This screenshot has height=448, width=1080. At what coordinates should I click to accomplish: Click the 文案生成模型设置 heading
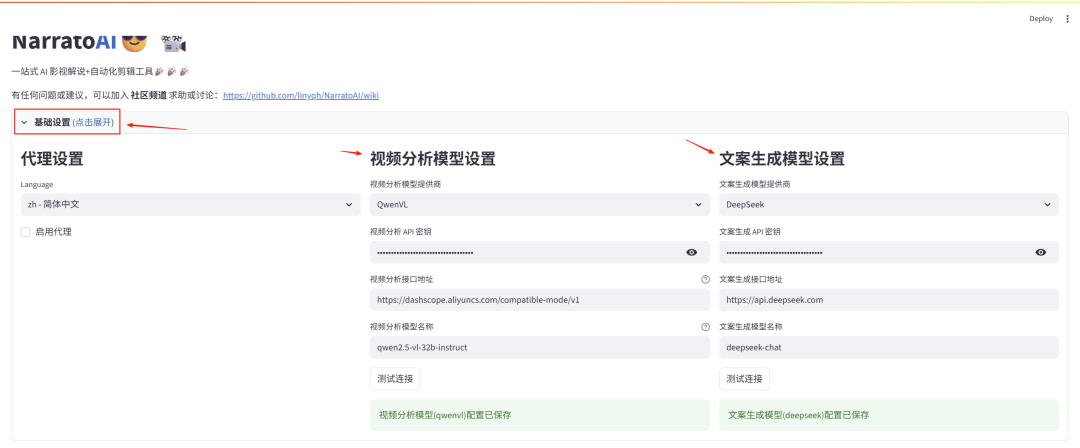click(782, 159)
